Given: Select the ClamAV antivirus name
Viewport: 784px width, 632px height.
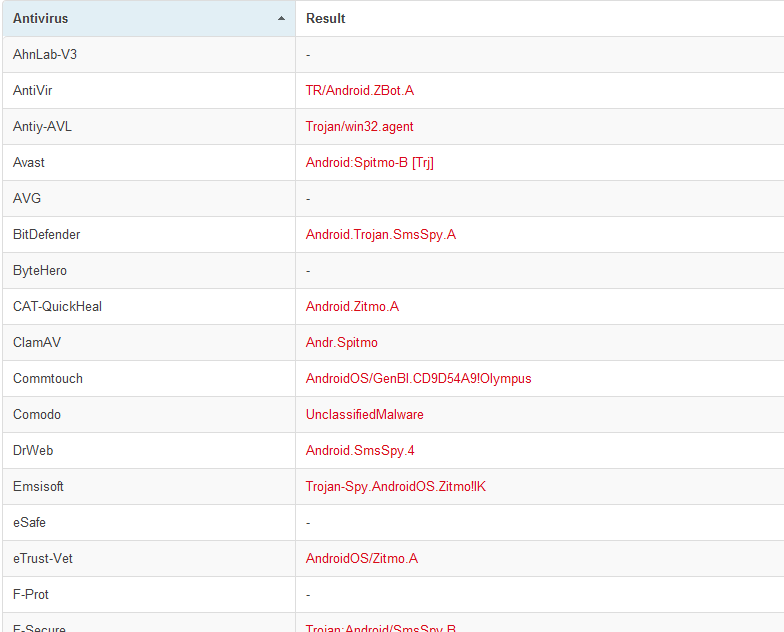Looking at the screenshot, I should 37,342.
